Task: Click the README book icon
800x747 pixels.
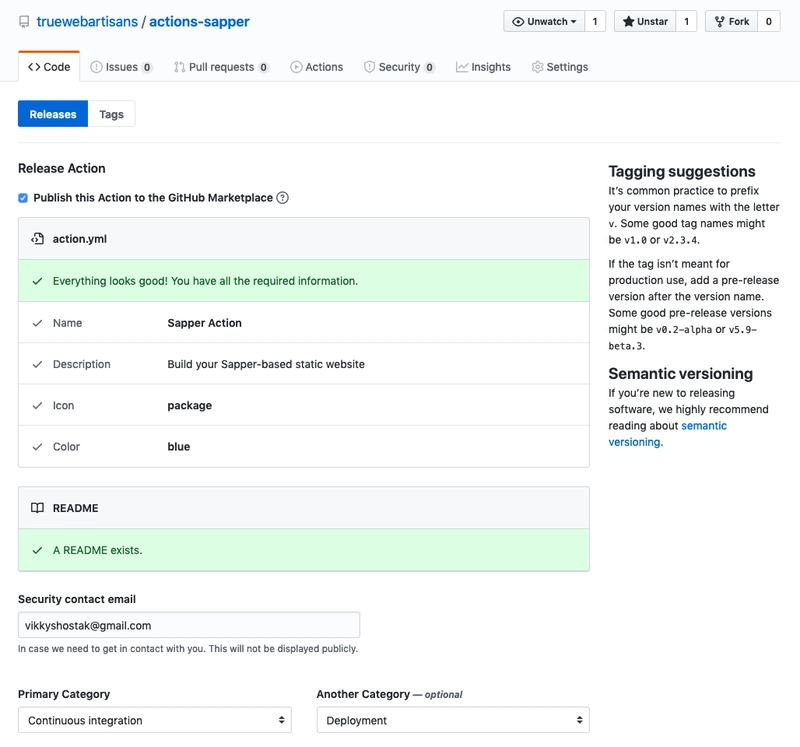Action: click(37, 508)
